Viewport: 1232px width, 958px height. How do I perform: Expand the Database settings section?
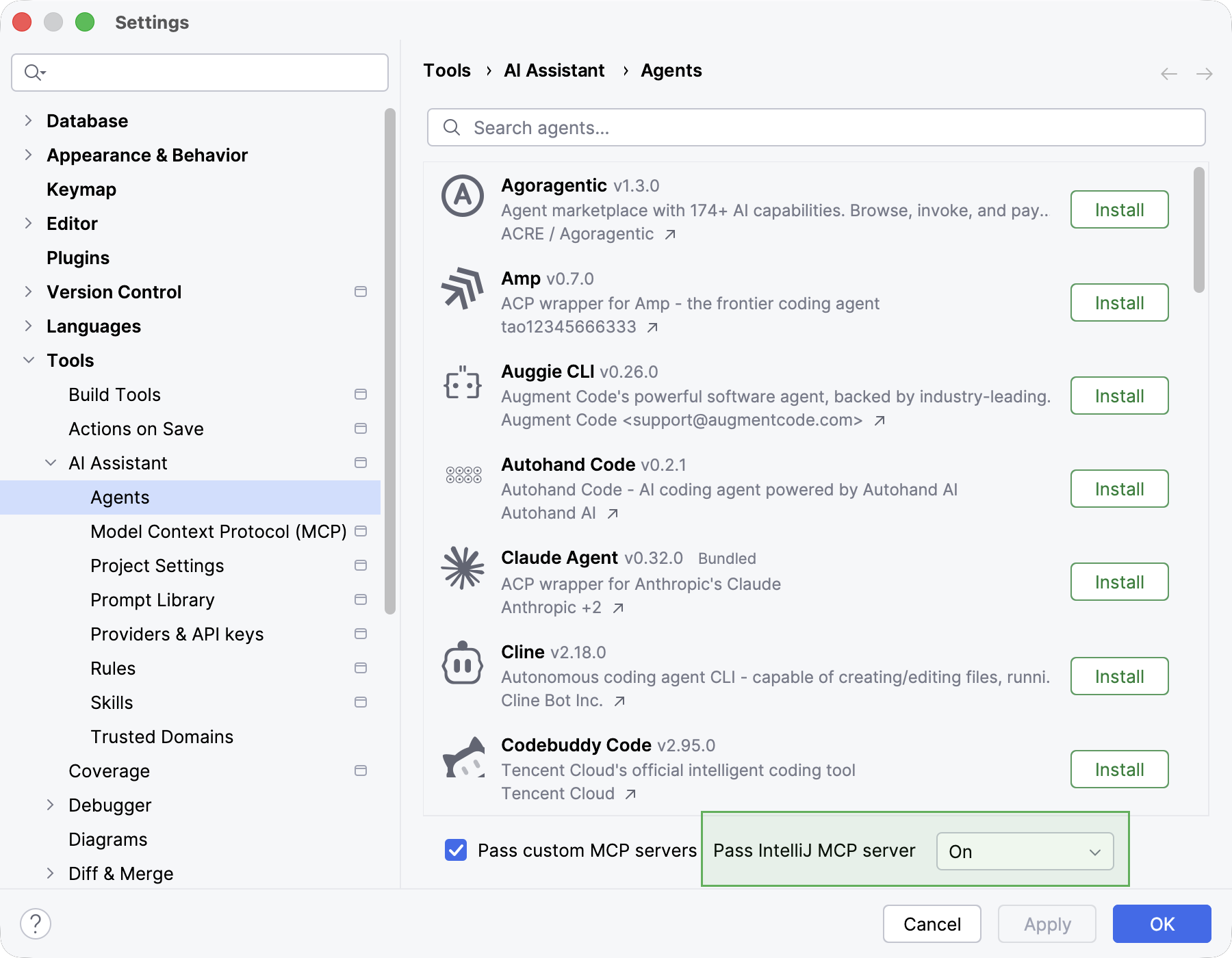(28, 120)
